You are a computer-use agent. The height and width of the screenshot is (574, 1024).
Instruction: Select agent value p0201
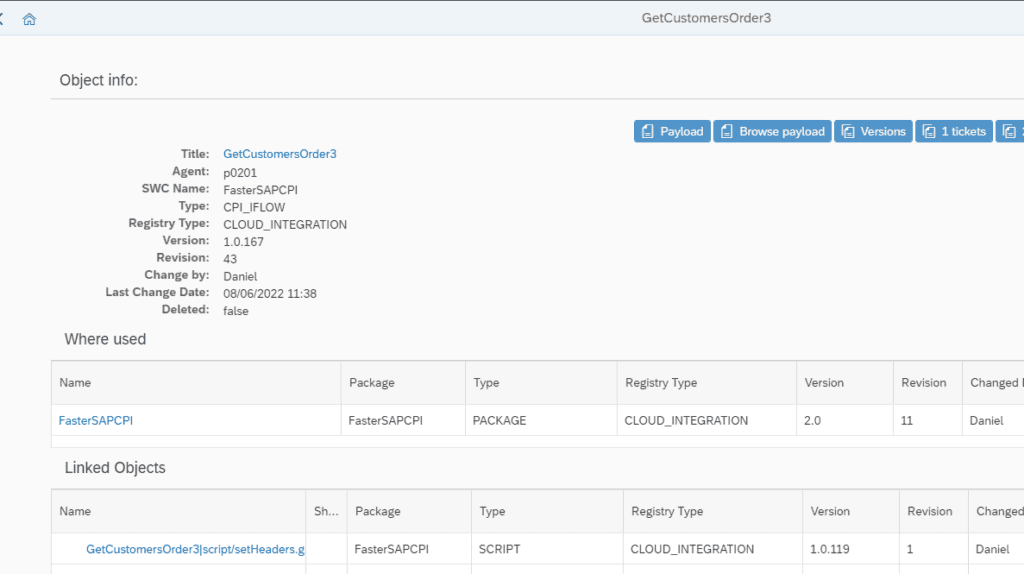pos(240,173)
